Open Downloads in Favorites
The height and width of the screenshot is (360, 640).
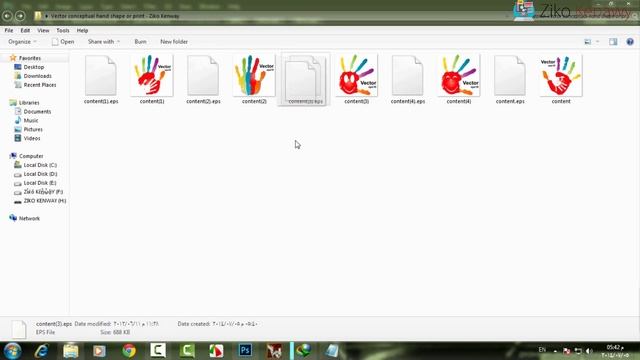tap(37, 76)
